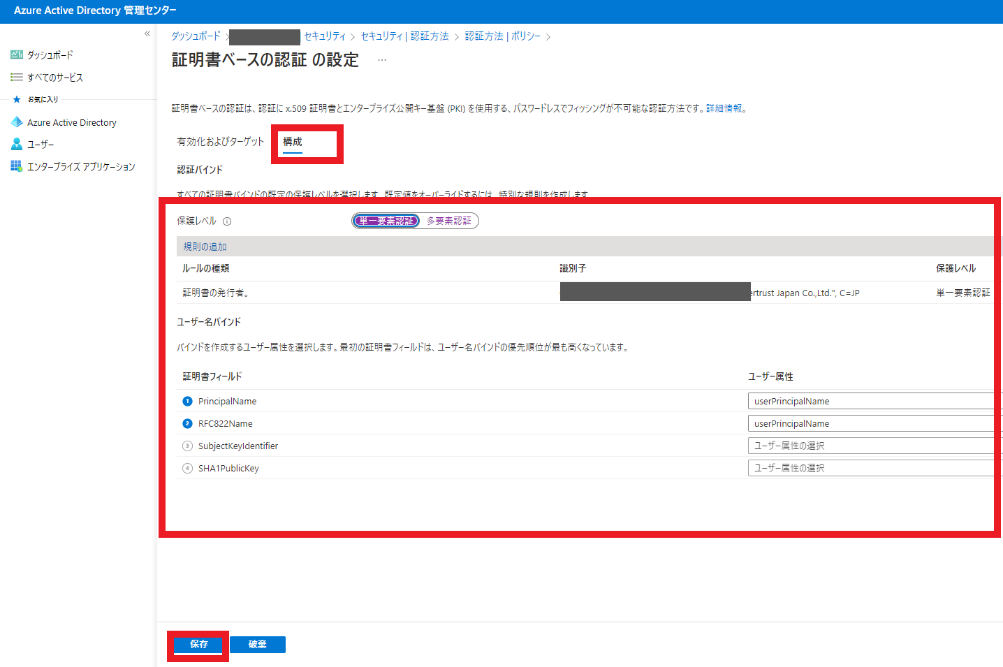The image size is (1003, 667).
Task: Open ユーザー in sidebar
Action: pyautogui.click(x=40, y=145)
